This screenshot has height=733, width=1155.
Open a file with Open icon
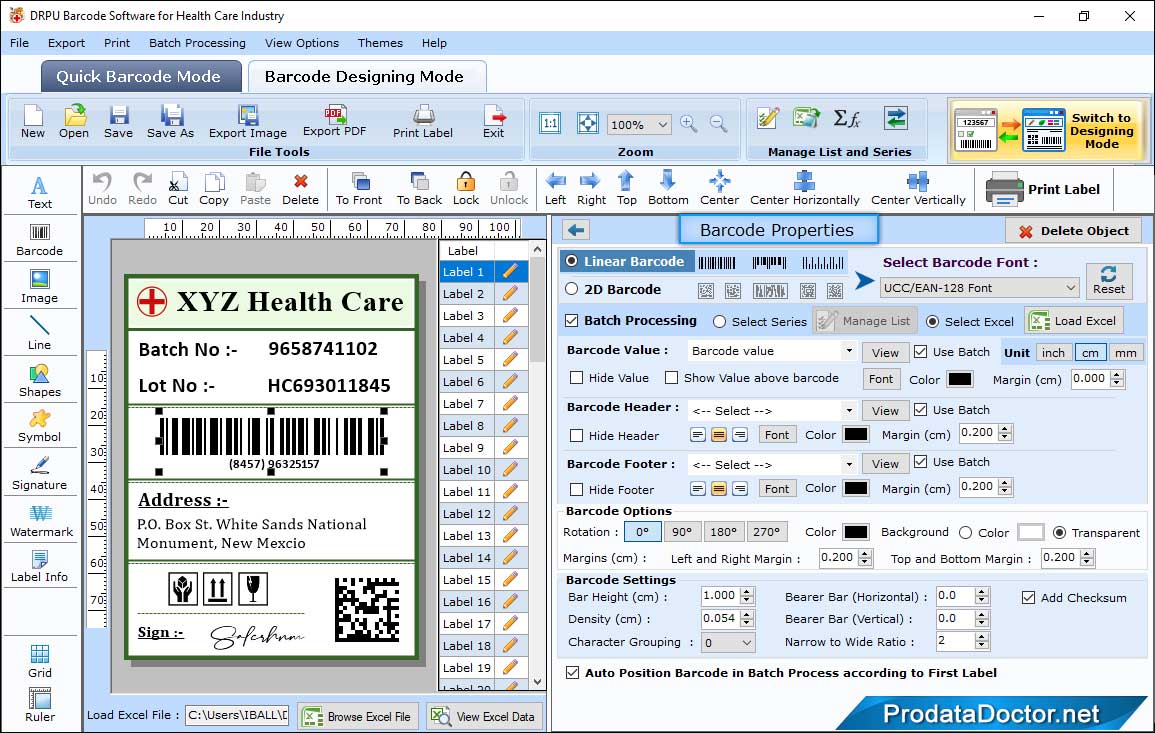point(74,121)
